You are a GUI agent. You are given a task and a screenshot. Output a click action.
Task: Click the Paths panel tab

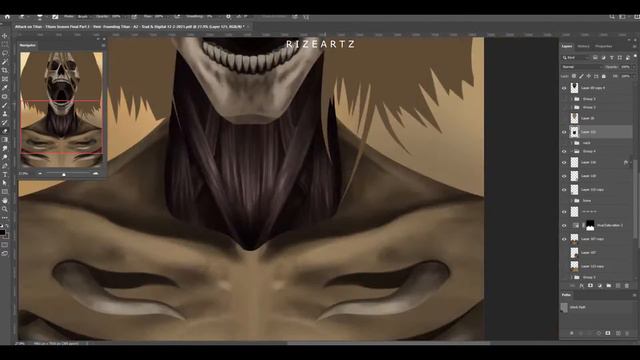coord(566,295)
